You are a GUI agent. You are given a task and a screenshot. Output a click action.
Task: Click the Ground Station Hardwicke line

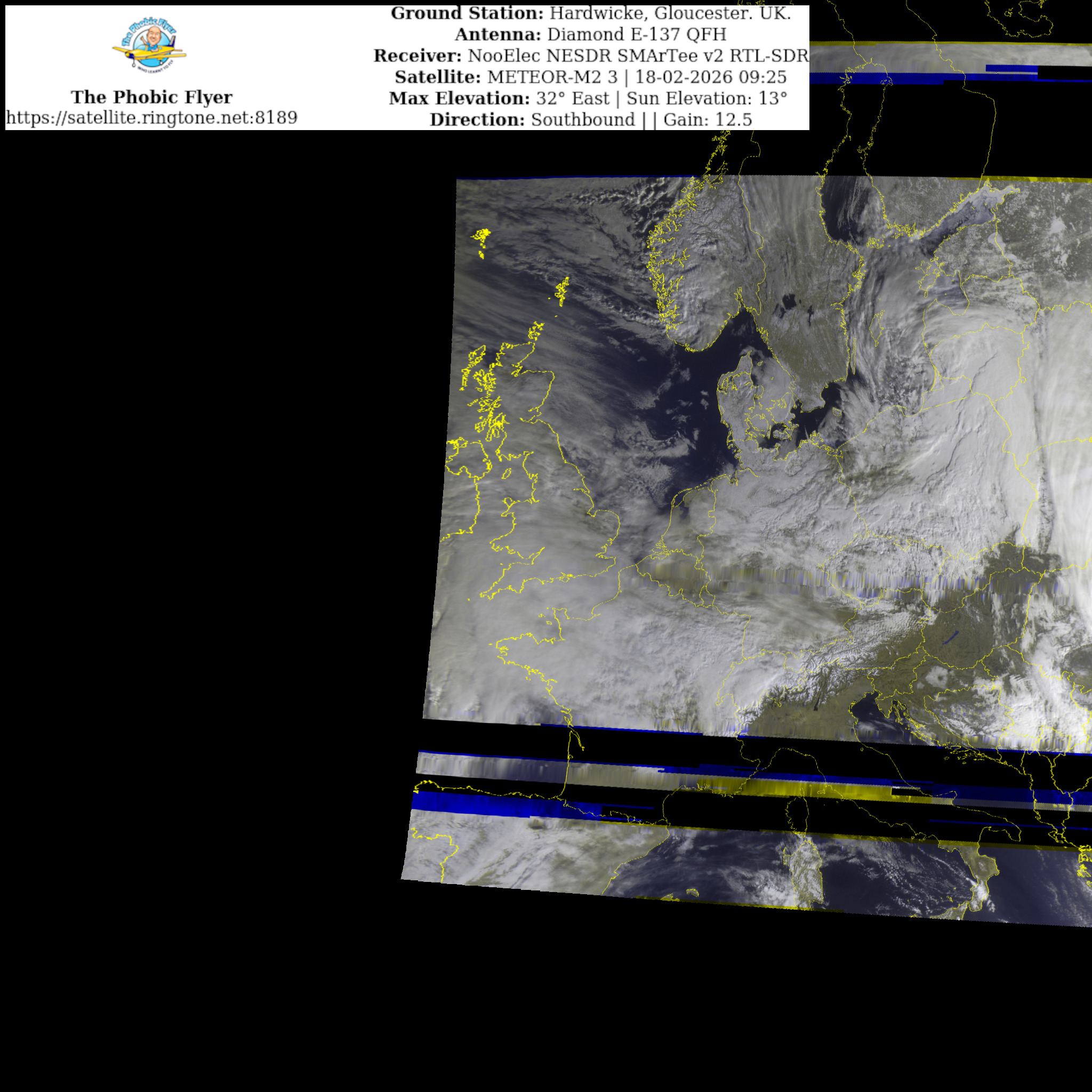pyautogui.click(x=591, y=13)
